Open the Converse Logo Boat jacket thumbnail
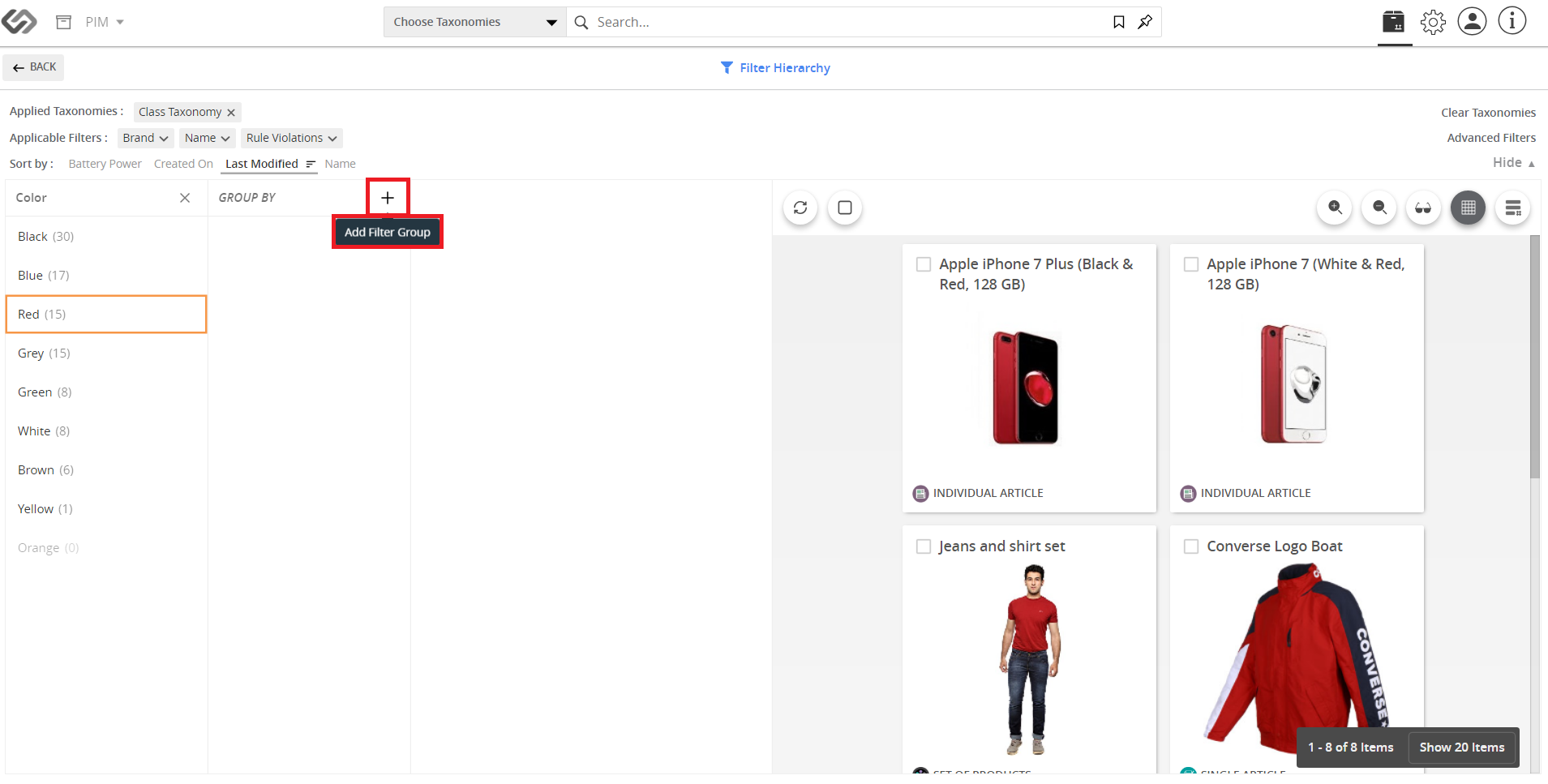This screenshot has width=1548, height=784. 1297,658
